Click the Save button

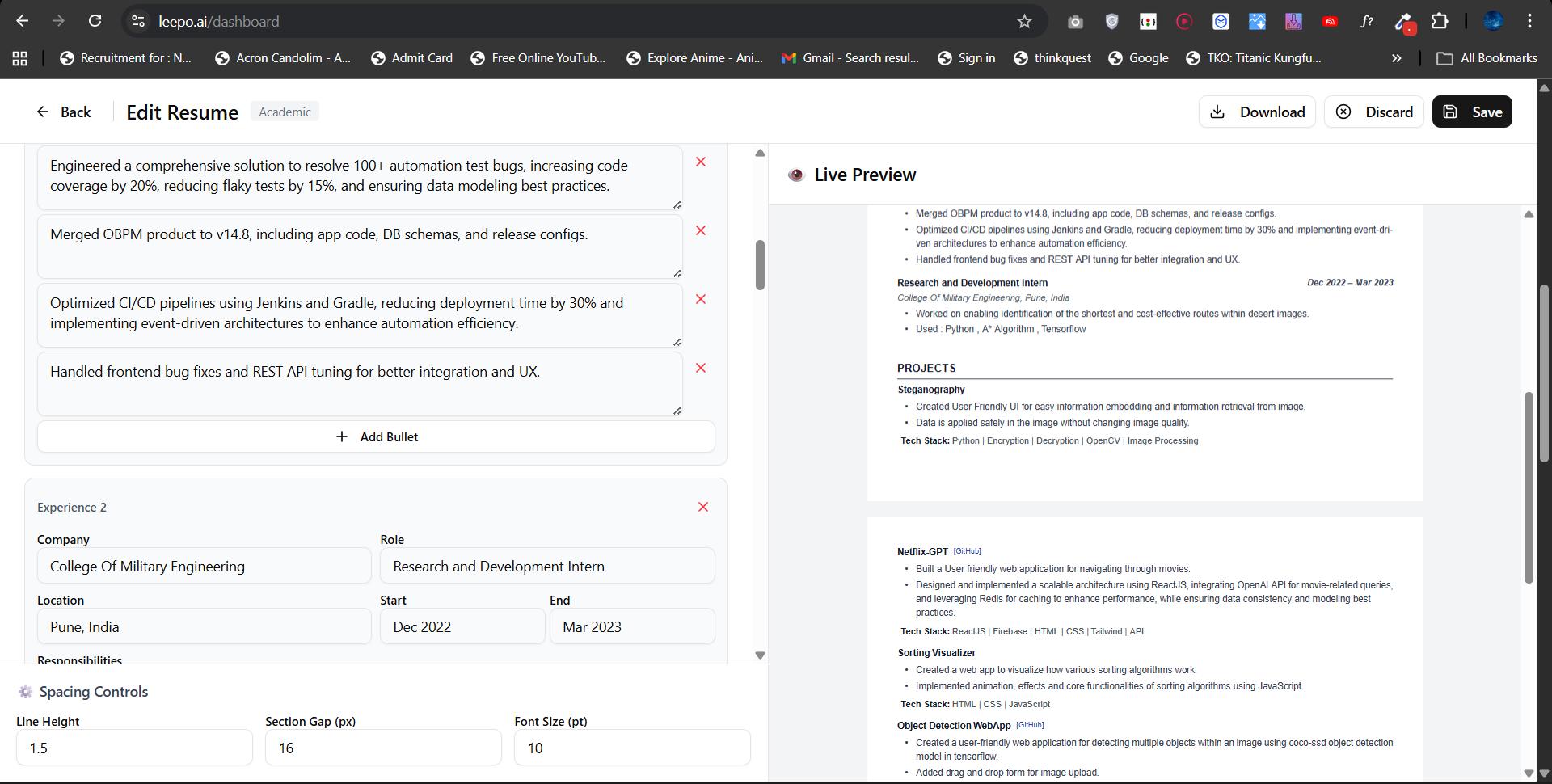coord(1472,112)
